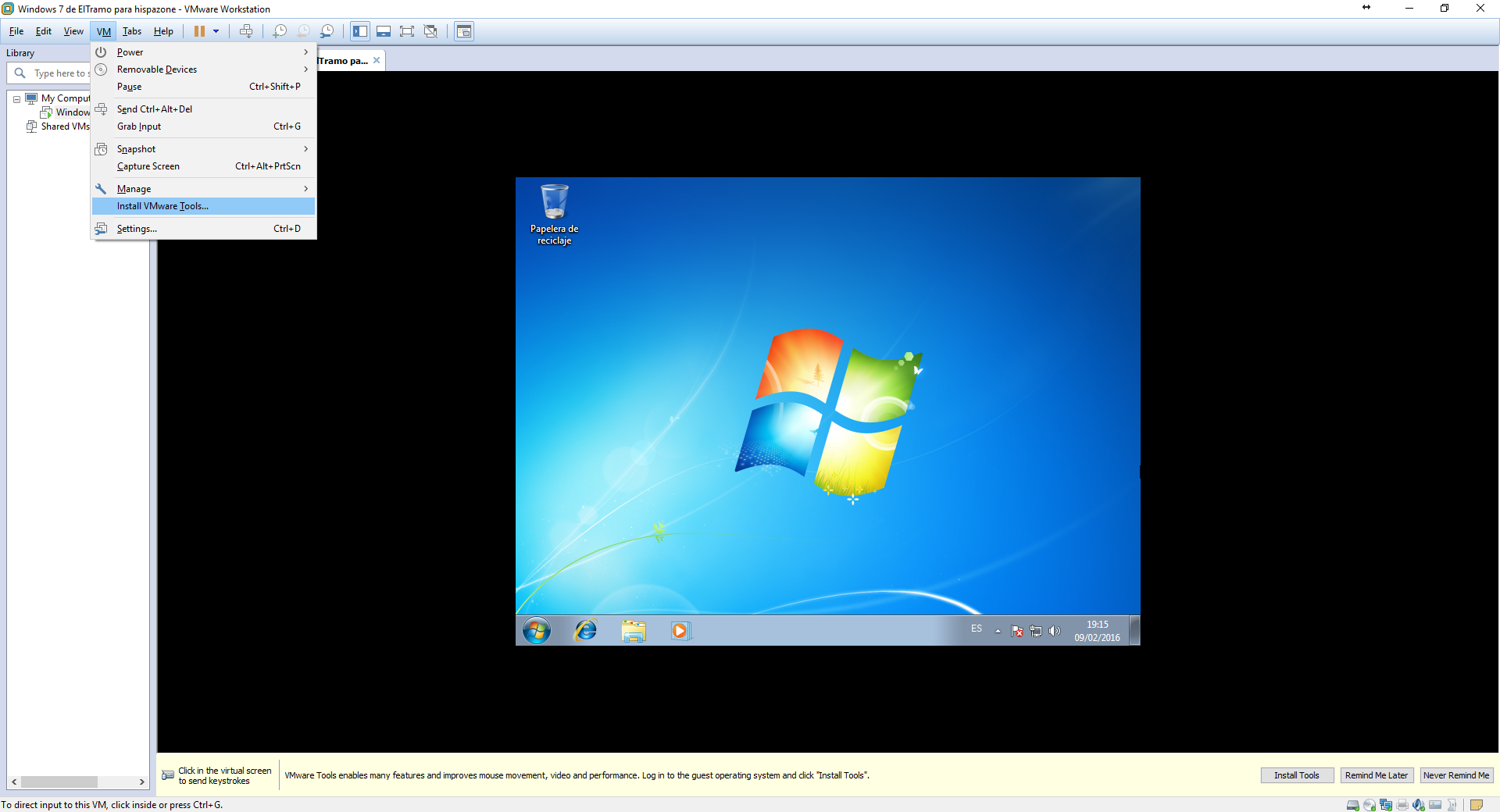Click the Never Remind Me button
This screenshot has height=812, width=1500.
1456,775
